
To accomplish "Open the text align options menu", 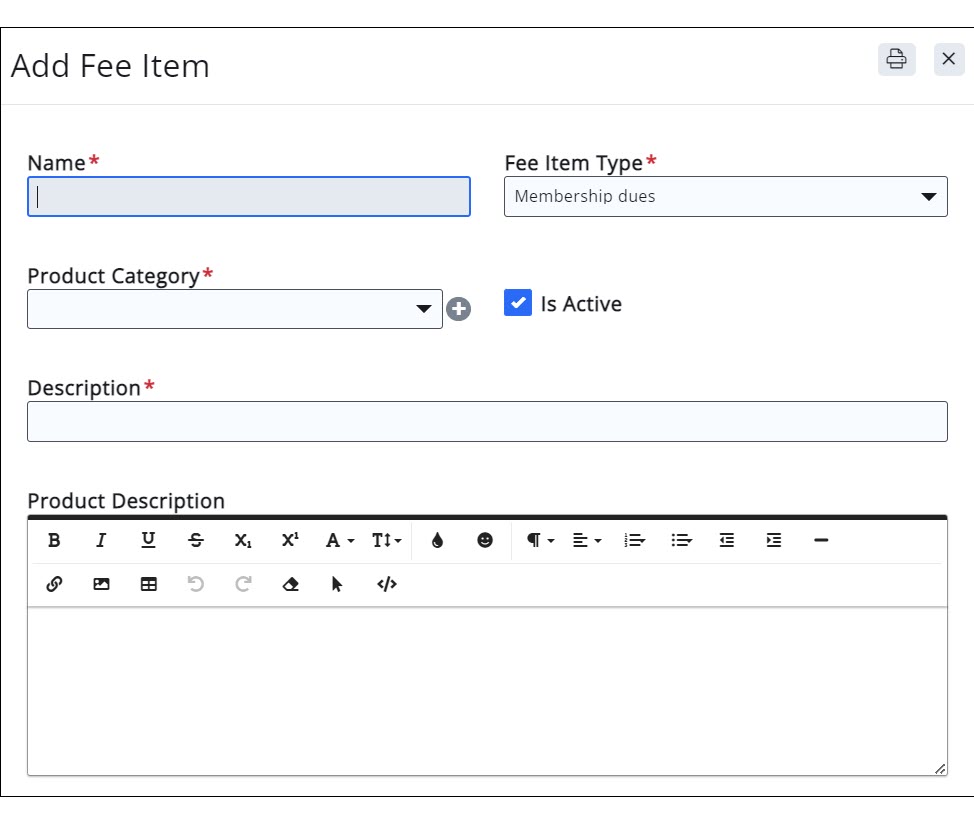I will pos(587,540).
